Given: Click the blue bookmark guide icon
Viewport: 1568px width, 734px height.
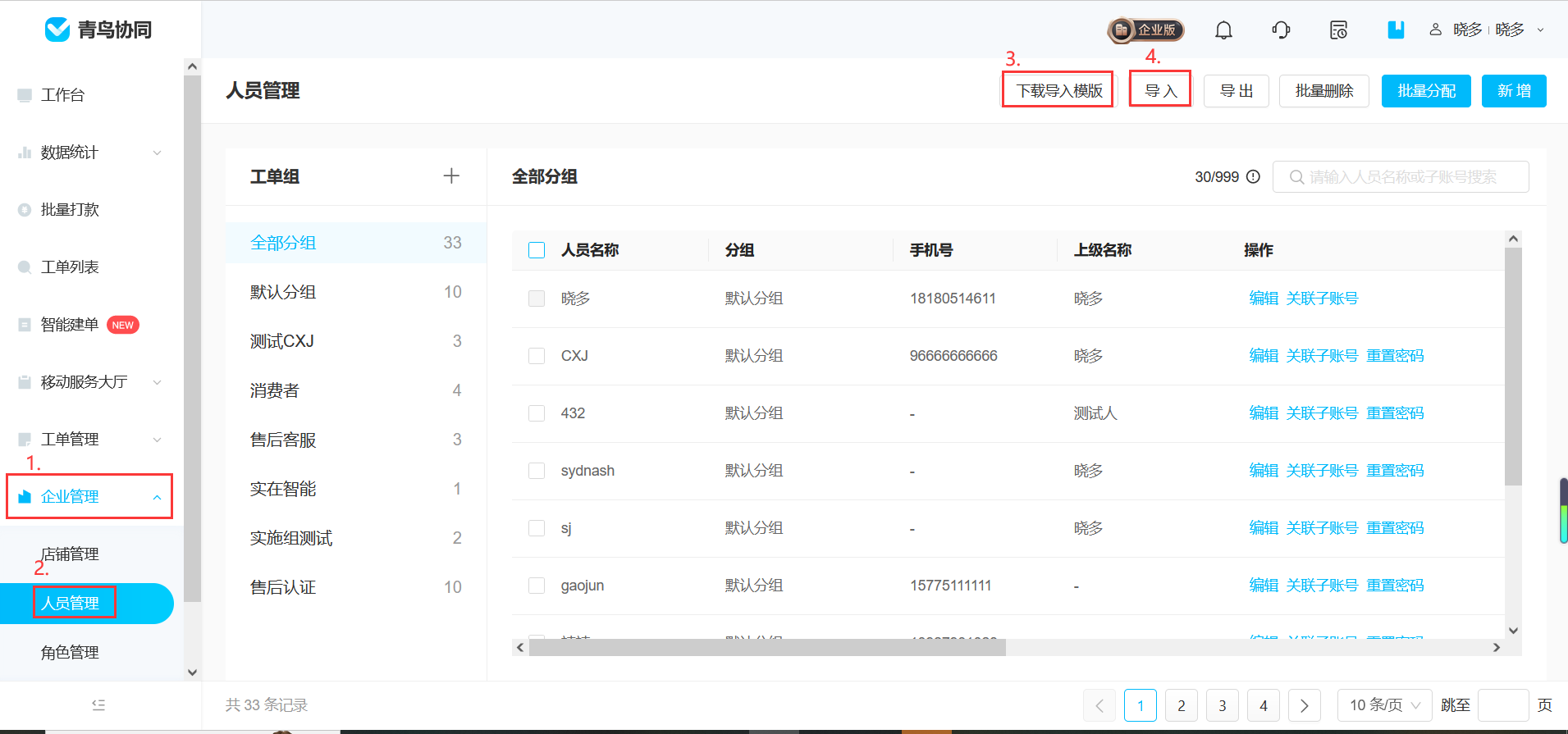Looking at the screenshot, I should click(1396, 30).
